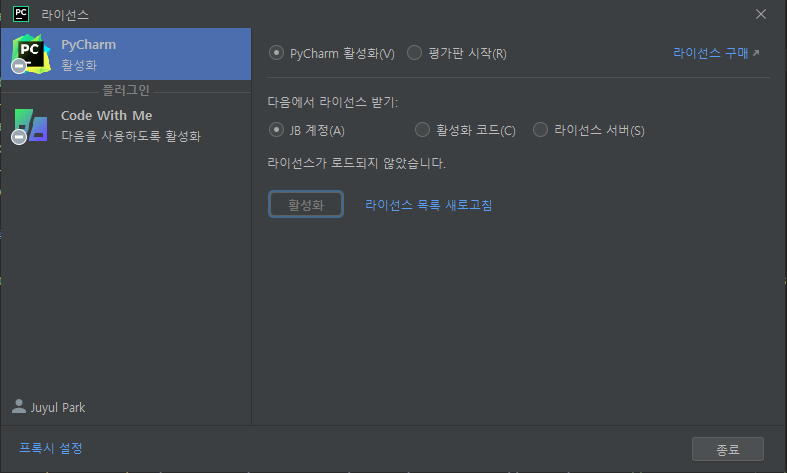787x473 pixels.
Task: Click the 라이선스 목록 새로고침 link
Action: (x=428, y=205)
